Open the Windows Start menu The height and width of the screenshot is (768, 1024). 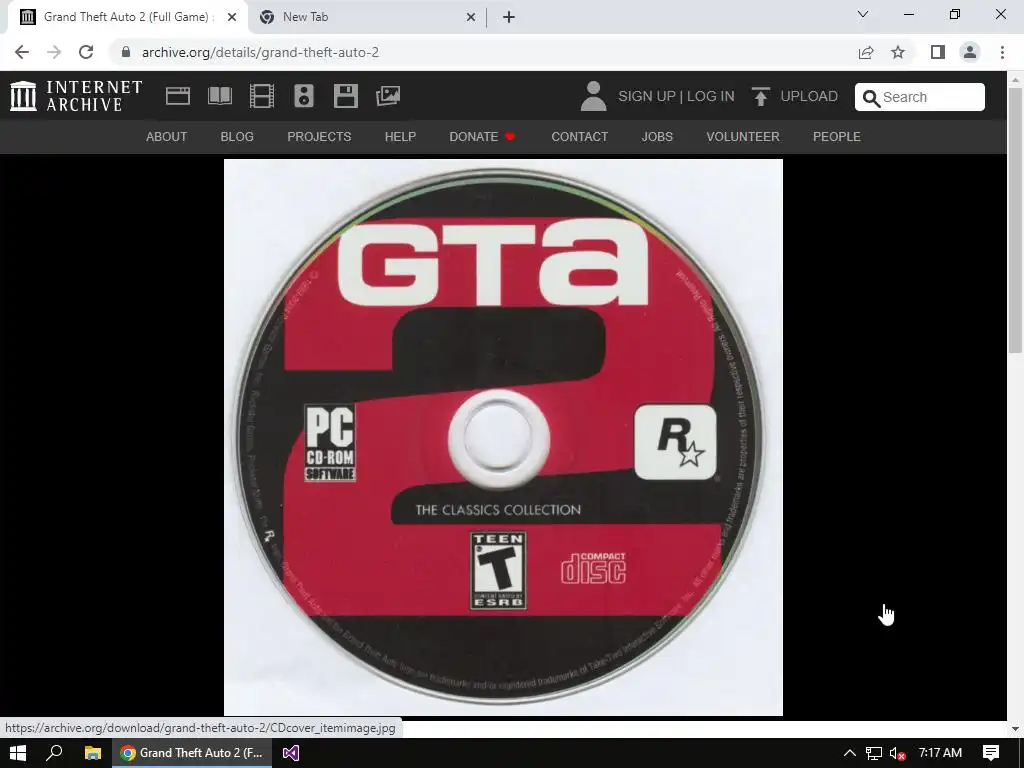[18, 753]
